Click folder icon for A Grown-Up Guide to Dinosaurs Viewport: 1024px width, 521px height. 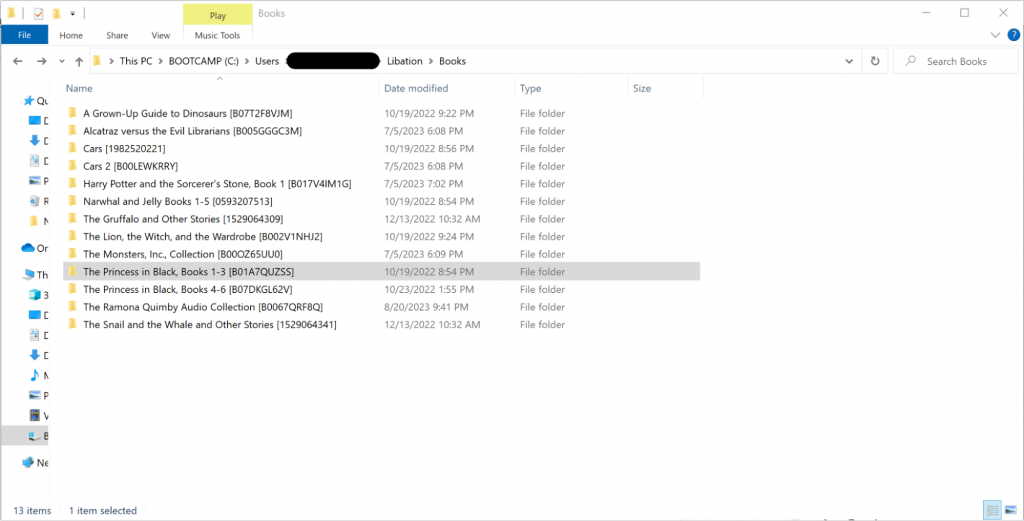tap(72, 113)
